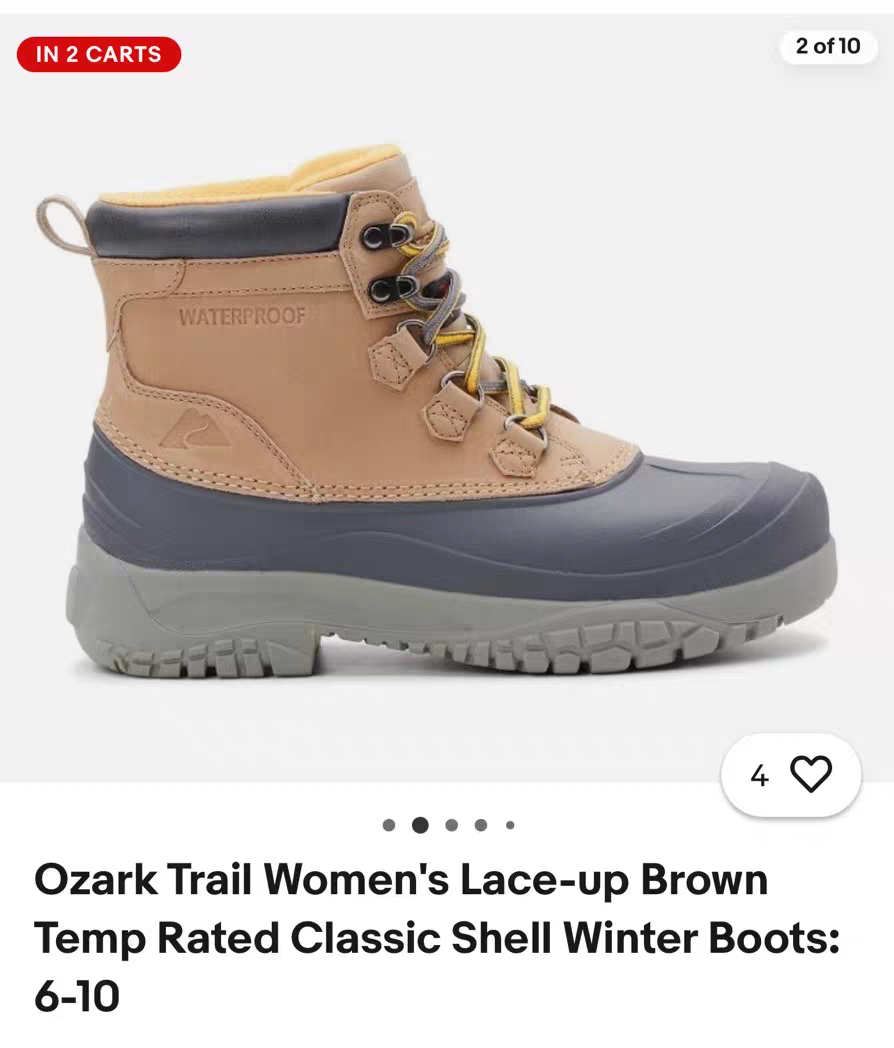This screenshot has width=894, height=1048.
Task: Click the red IN 2 CARTS badge
Action: coord(99,54)
